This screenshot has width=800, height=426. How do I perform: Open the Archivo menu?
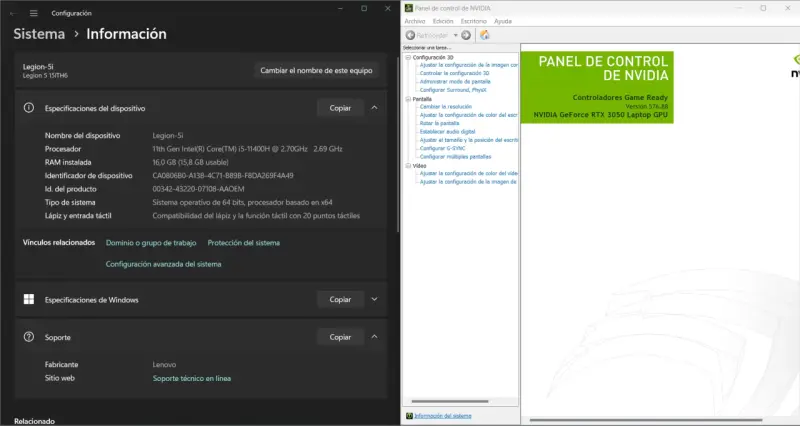point(415,21)
